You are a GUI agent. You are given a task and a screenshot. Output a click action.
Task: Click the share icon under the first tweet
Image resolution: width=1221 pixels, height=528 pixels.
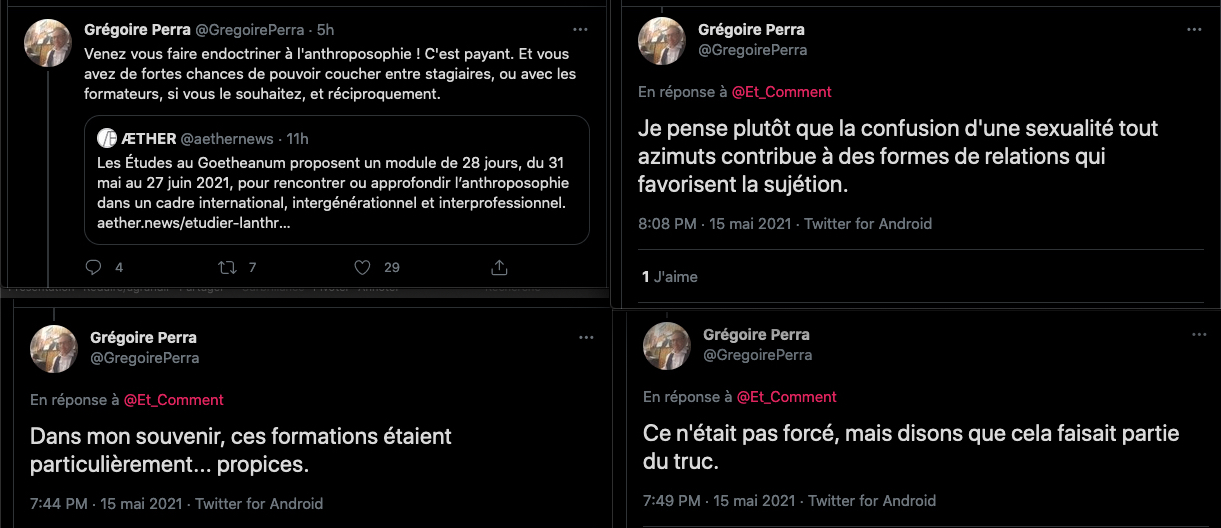click(x=499, y=267)
